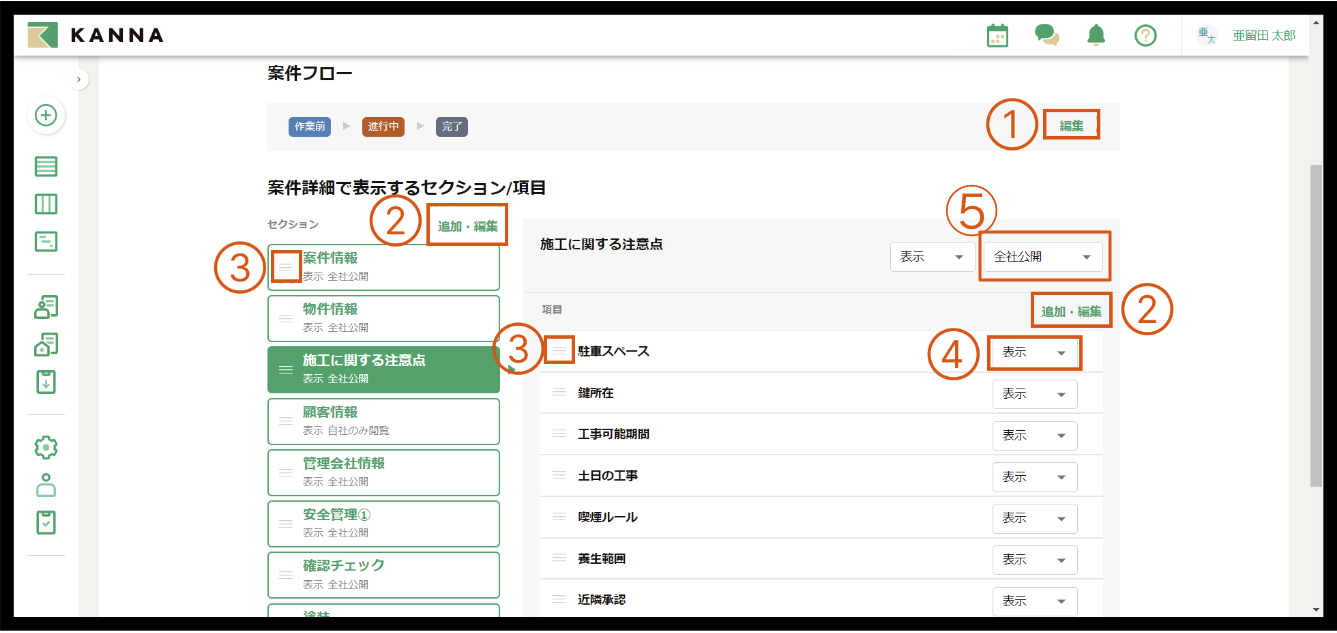
Task: Open the settings gear icon in sidebar
Action: click(46, 447)
